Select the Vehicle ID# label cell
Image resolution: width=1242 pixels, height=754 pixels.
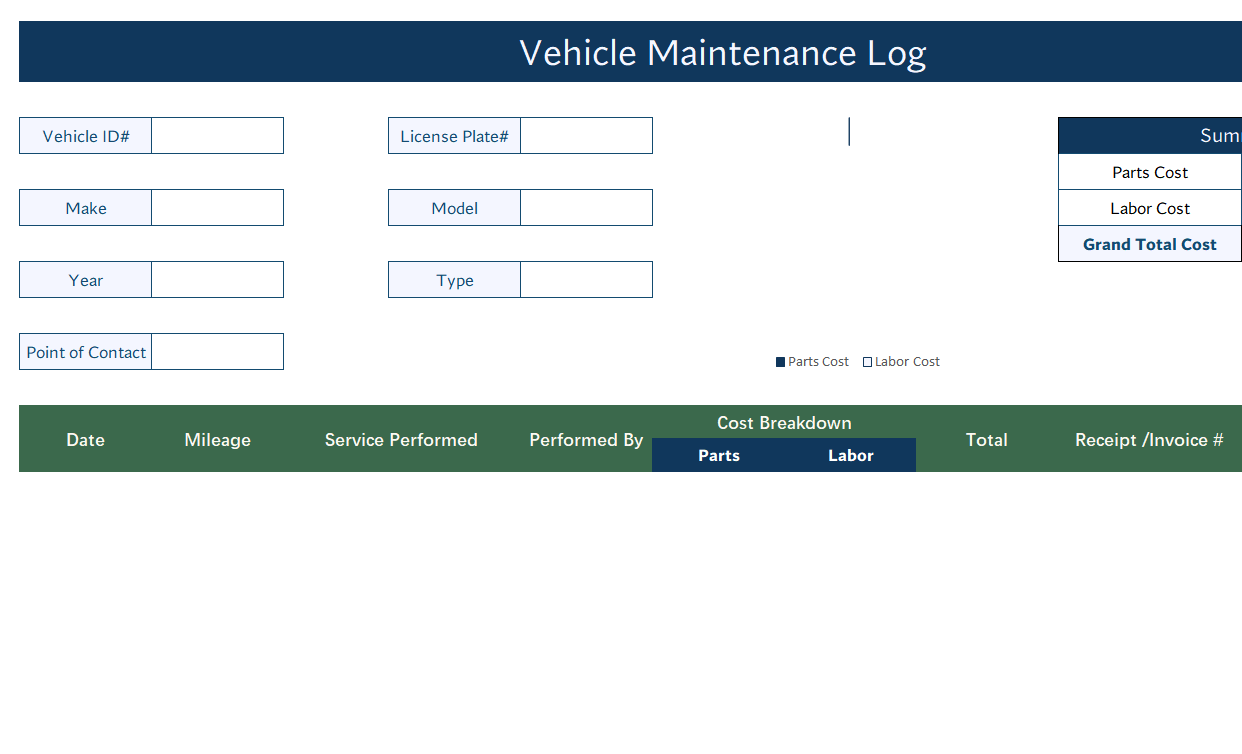(x=86, y=136)
